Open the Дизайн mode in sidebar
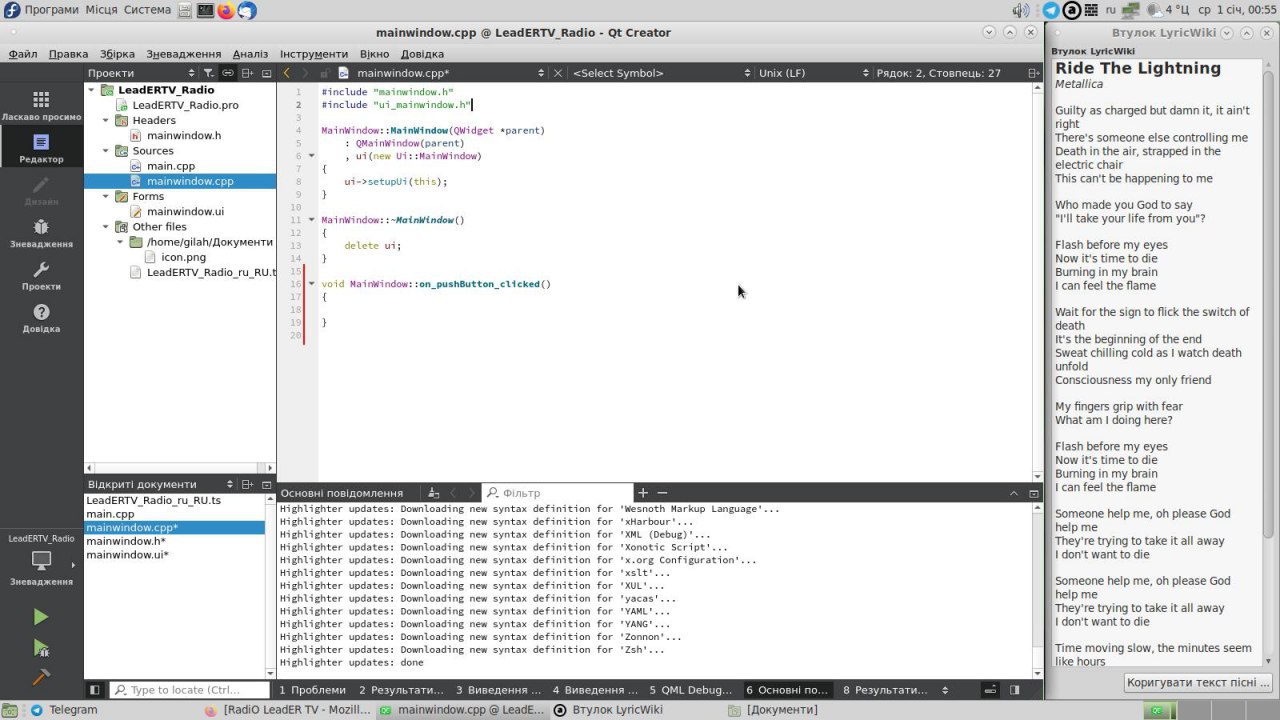 coord(41,190)
